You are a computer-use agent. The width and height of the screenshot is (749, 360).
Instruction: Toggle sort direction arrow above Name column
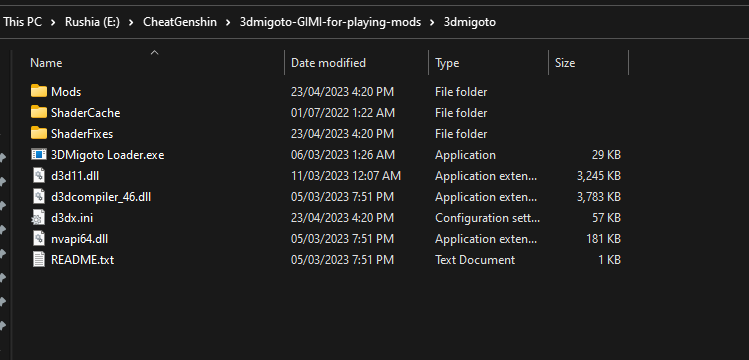click(154, 53)
